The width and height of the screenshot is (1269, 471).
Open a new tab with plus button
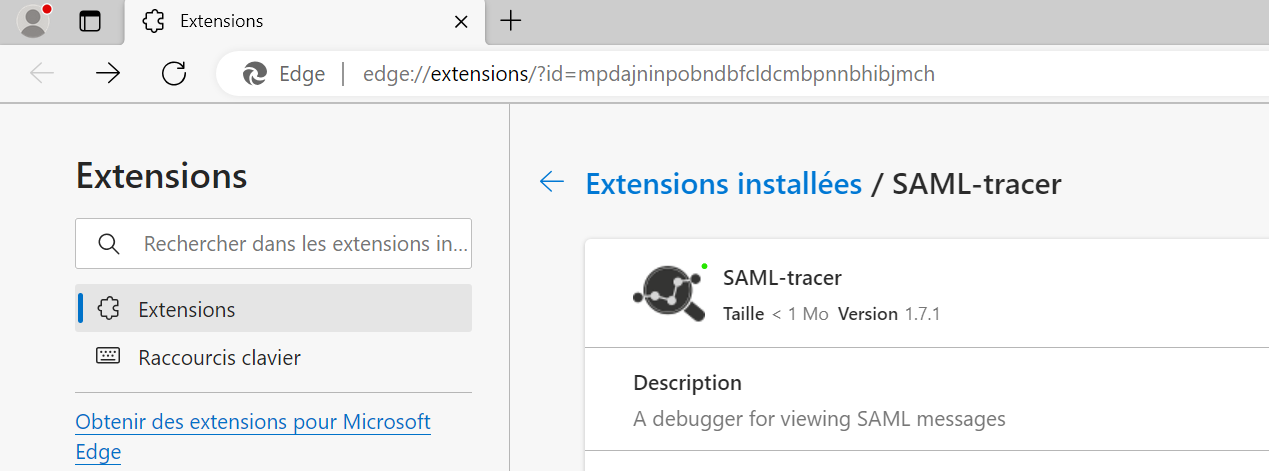[x=510, y=21]
